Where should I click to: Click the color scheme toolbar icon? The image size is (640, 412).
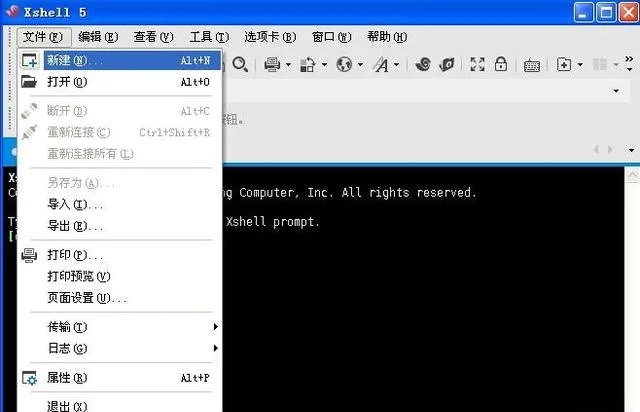(307, 64)
